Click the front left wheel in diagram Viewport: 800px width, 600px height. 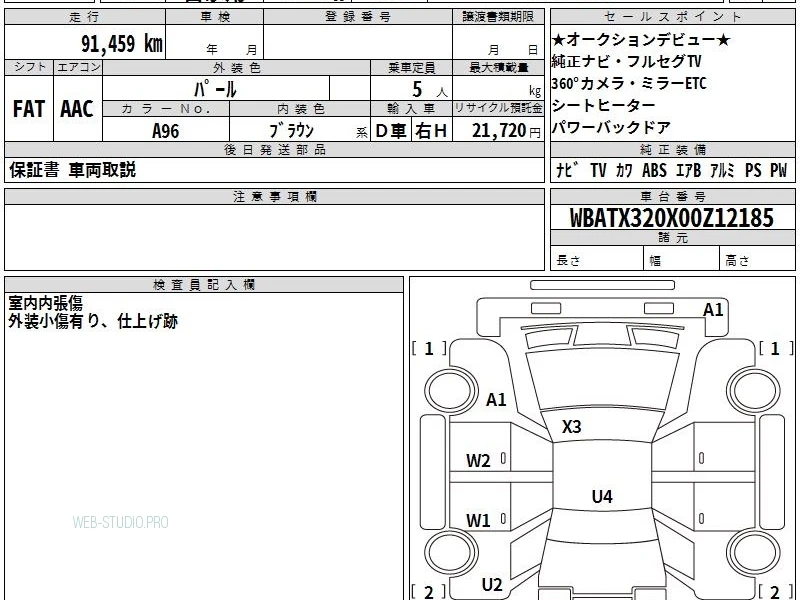click(x=451, y=391)
